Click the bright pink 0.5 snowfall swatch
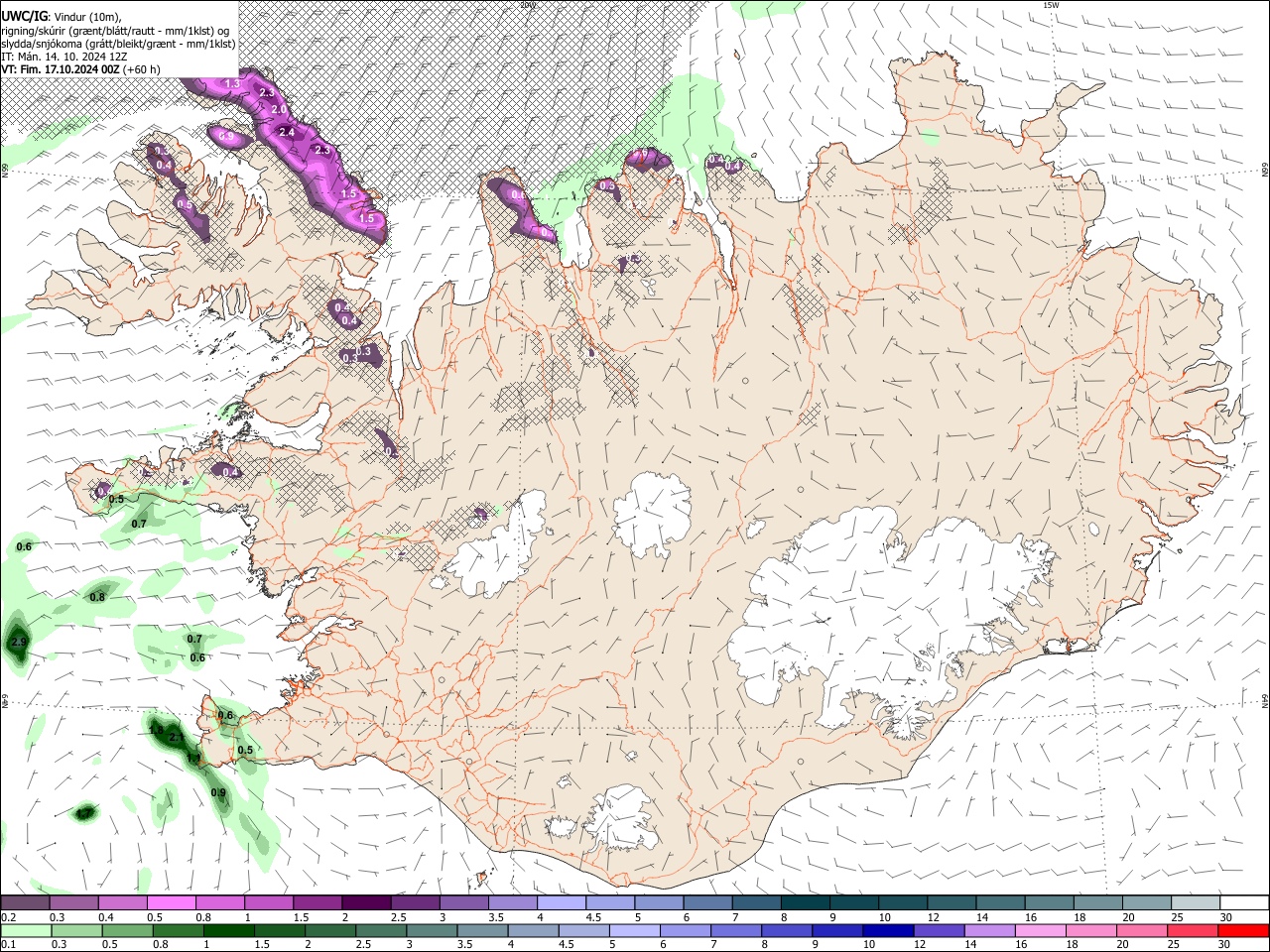This screenshot has height=952, width=1270. click(x=172, y=903)
